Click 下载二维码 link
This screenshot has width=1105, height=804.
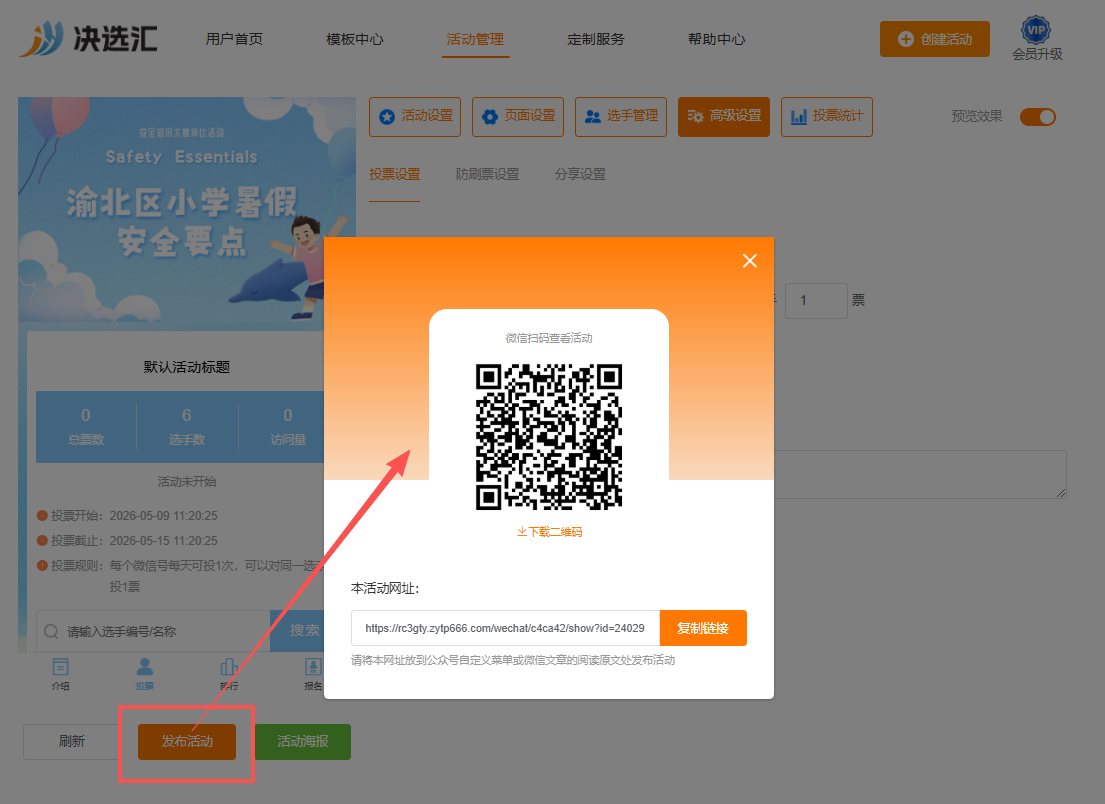point(549,532)
